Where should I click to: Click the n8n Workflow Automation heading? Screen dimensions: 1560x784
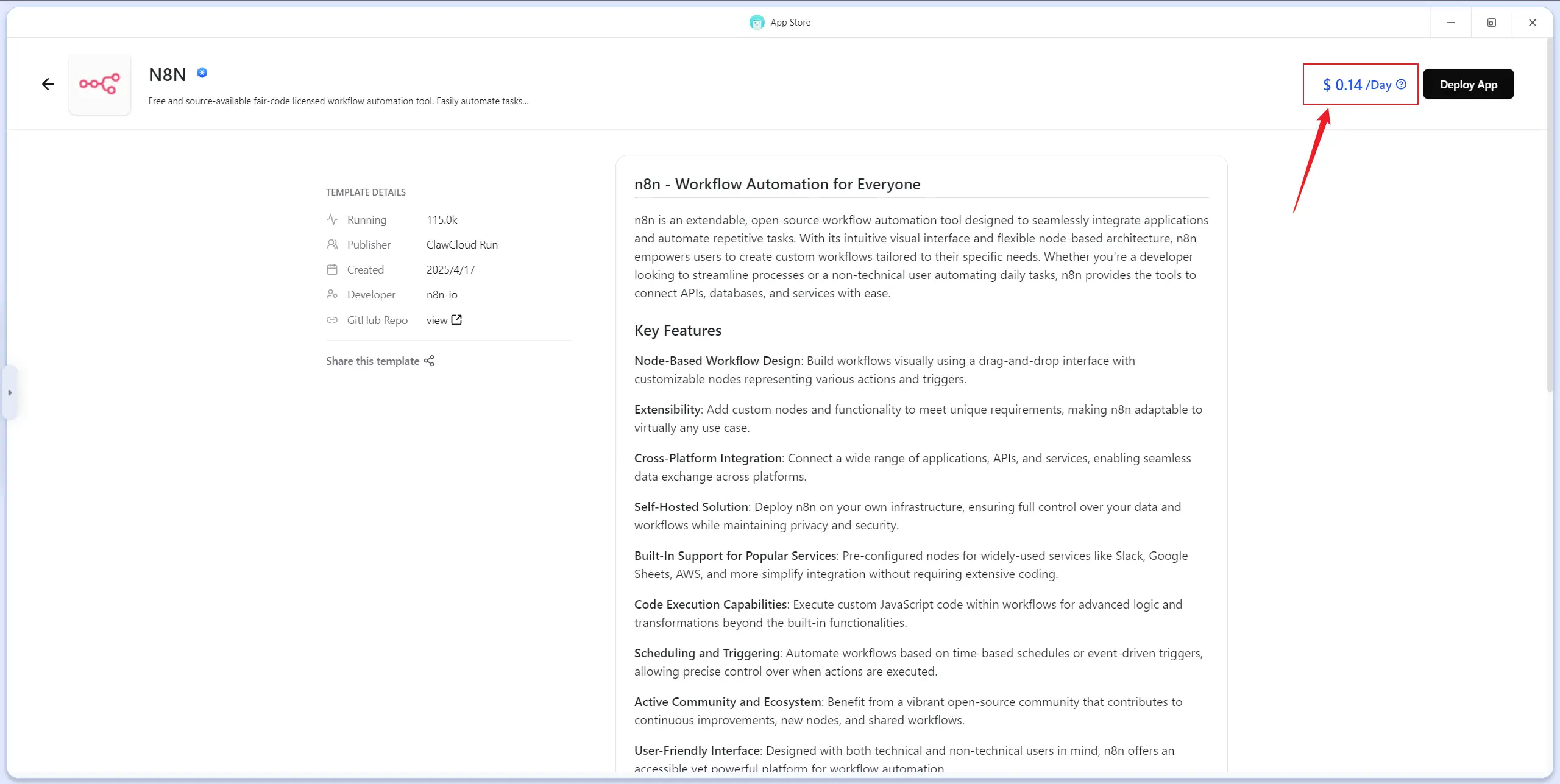(x=777, y=184)
